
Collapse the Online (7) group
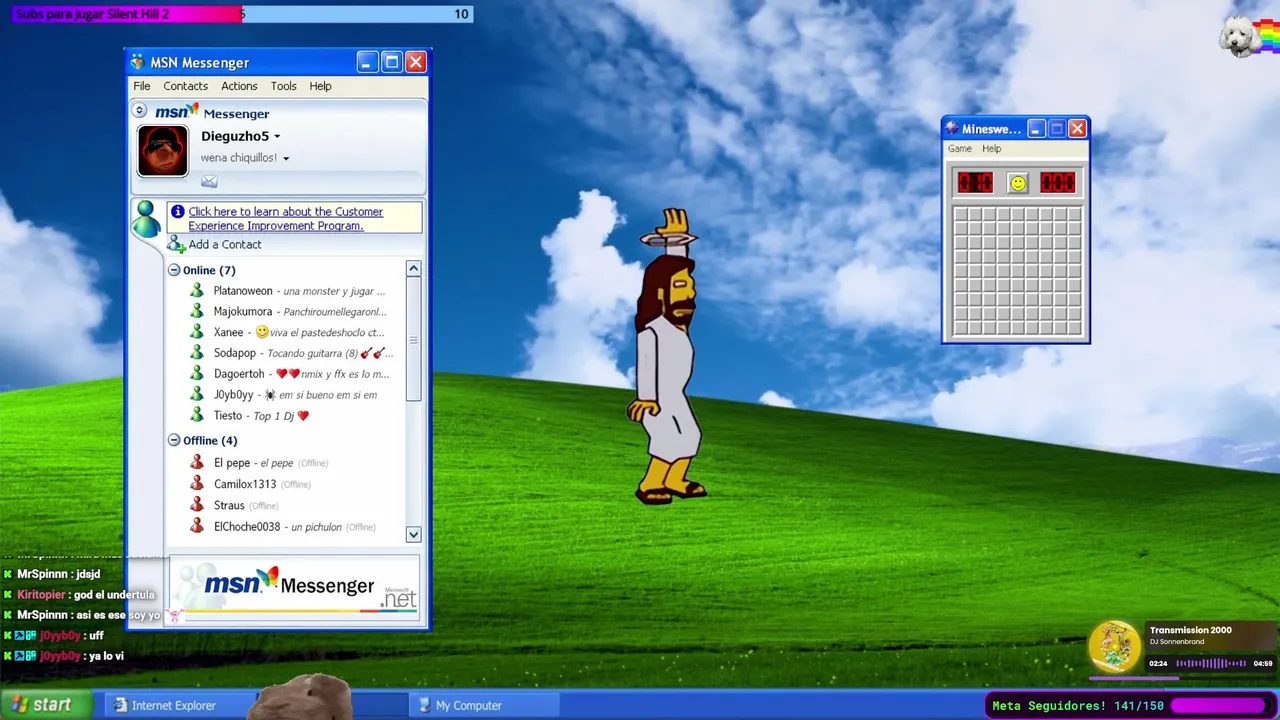[174, 270]
